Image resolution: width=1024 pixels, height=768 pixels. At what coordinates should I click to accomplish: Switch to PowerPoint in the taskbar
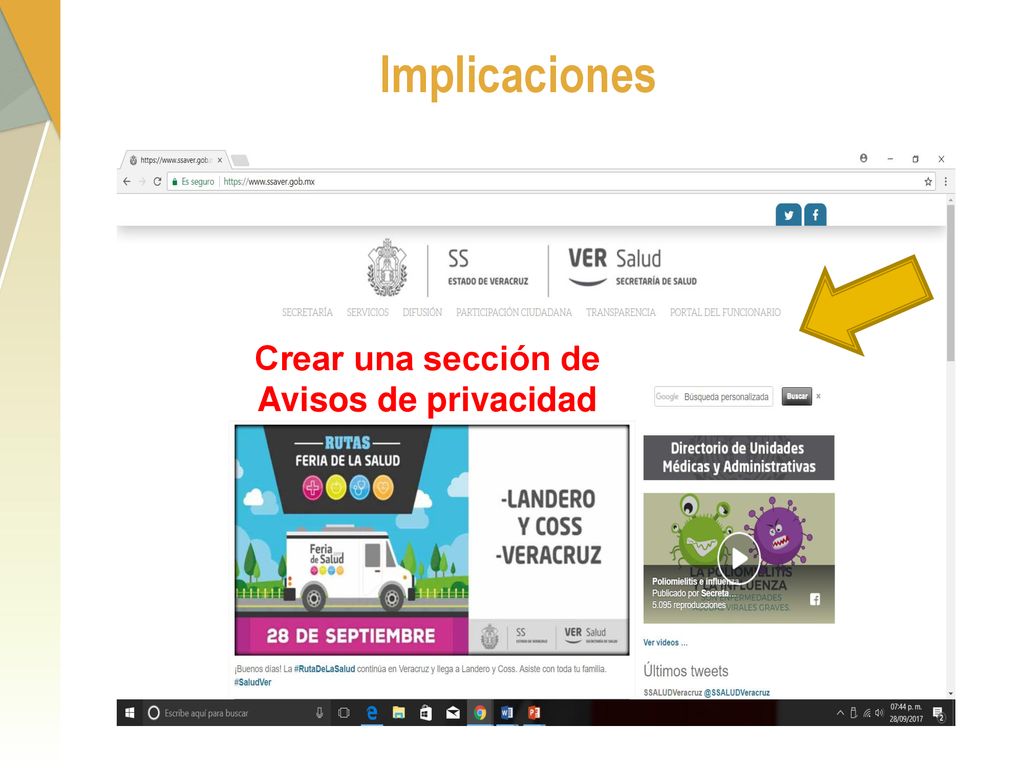click(x=534, y=712)
